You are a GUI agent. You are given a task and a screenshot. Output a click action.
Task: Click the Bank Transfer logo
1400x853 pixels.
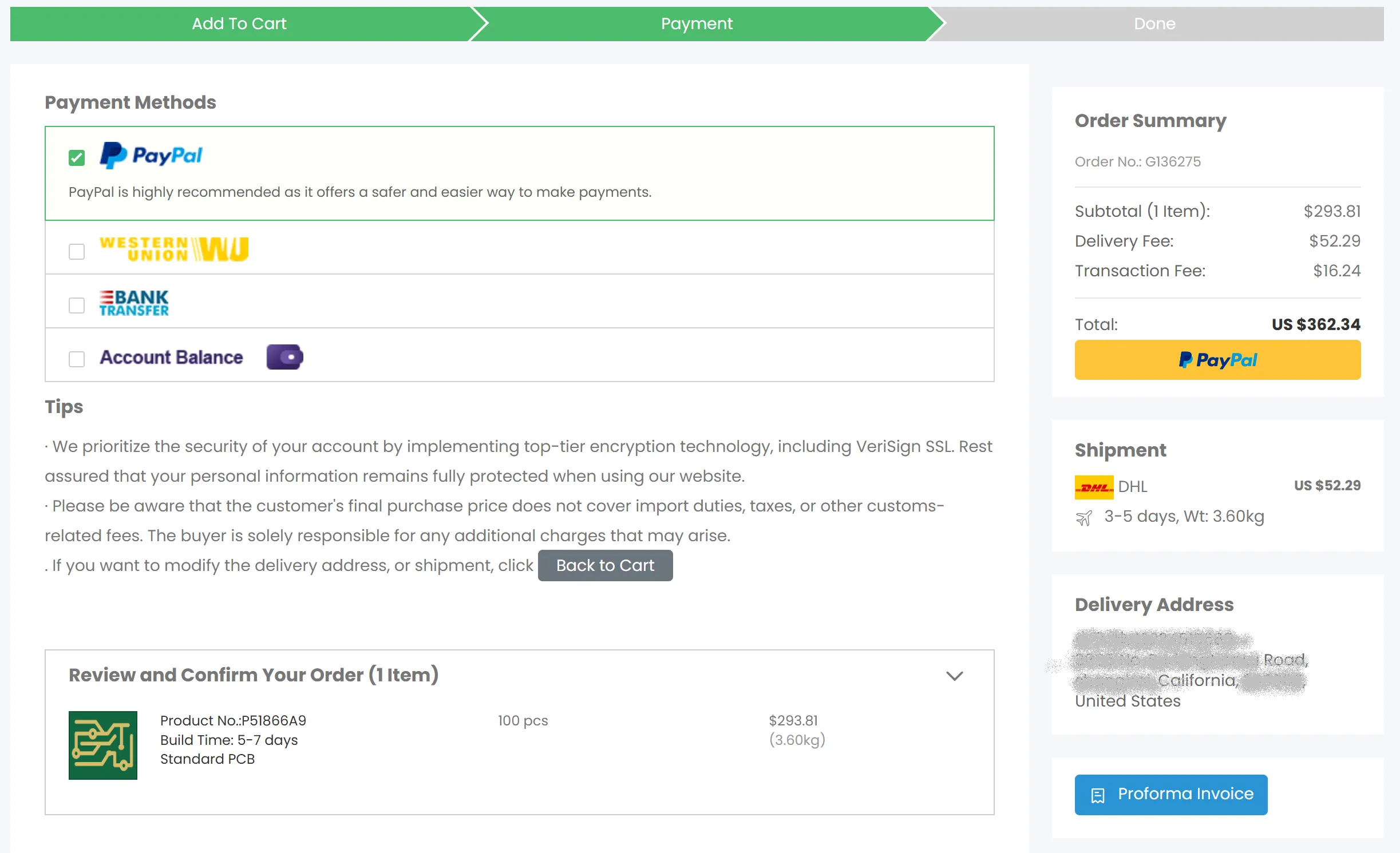[x=134, y=303]
